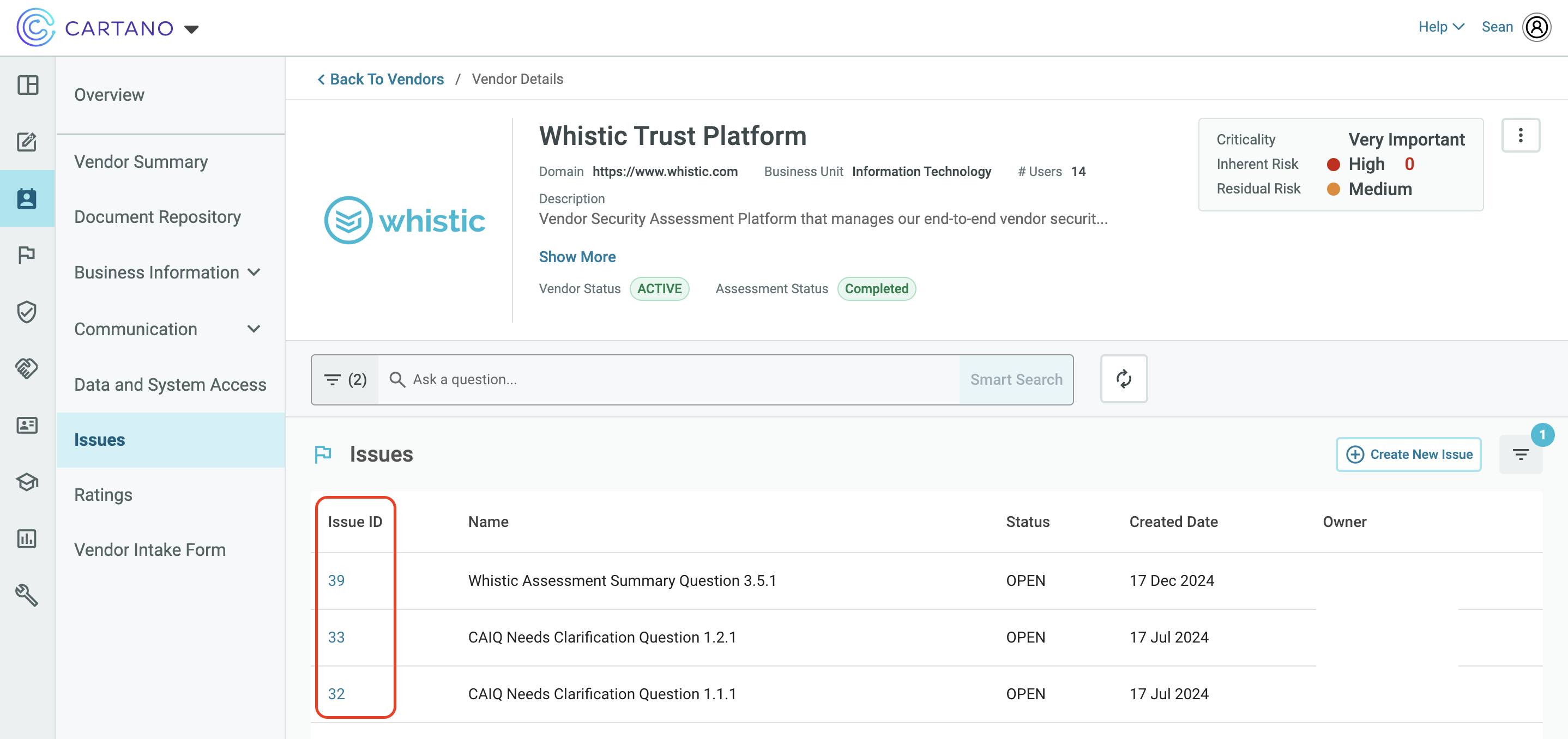Click the https://www.whistic.com domain text

tap(665, 172)
